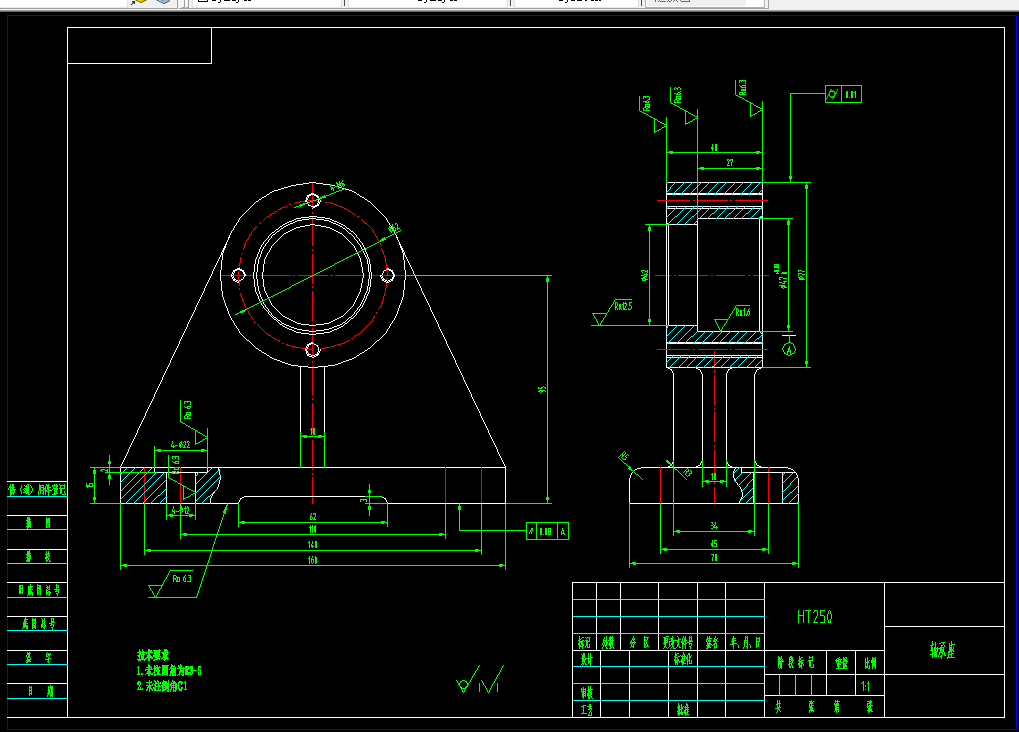This screenshot has height=732, width=1019.
Task: Select the 0.08 A tolerance frame
Action: tap(547, 531)
